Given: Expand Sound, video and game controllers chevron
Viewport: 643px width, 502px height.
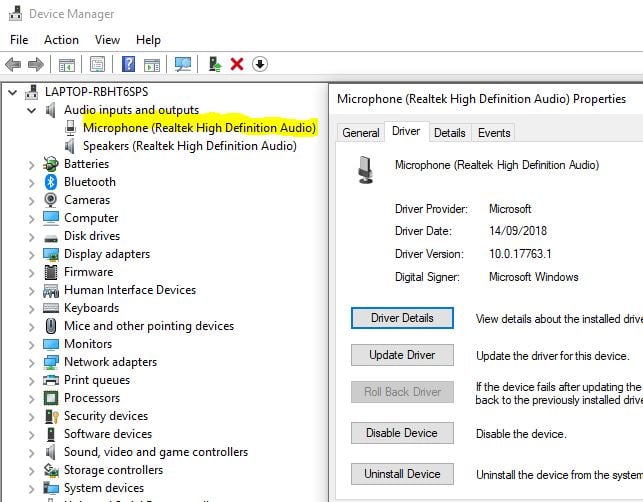Looking at the screenshot, I should click(x=32, y=453).
